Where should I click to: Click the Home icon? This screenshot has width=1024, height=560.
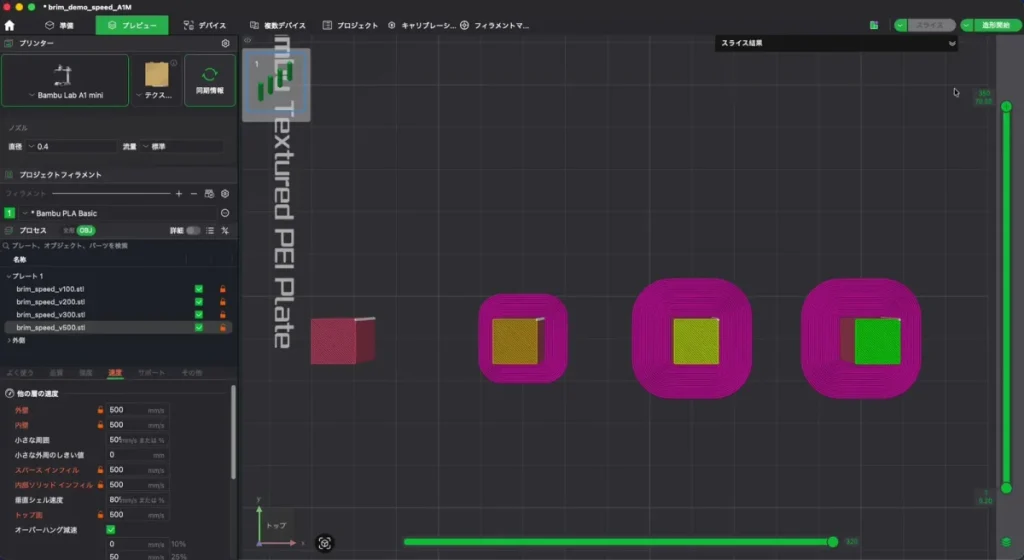[9, 25]
